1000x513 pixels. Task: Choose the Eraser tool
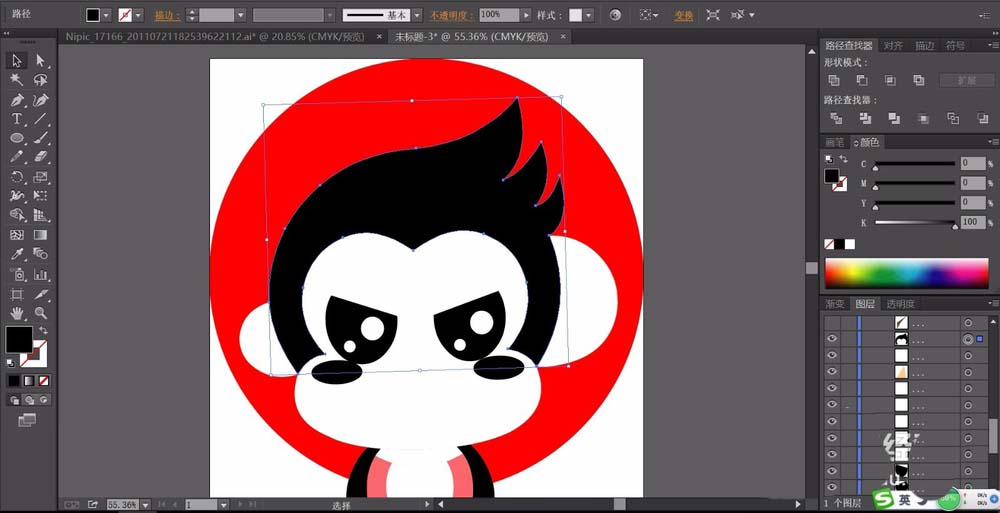40,157
